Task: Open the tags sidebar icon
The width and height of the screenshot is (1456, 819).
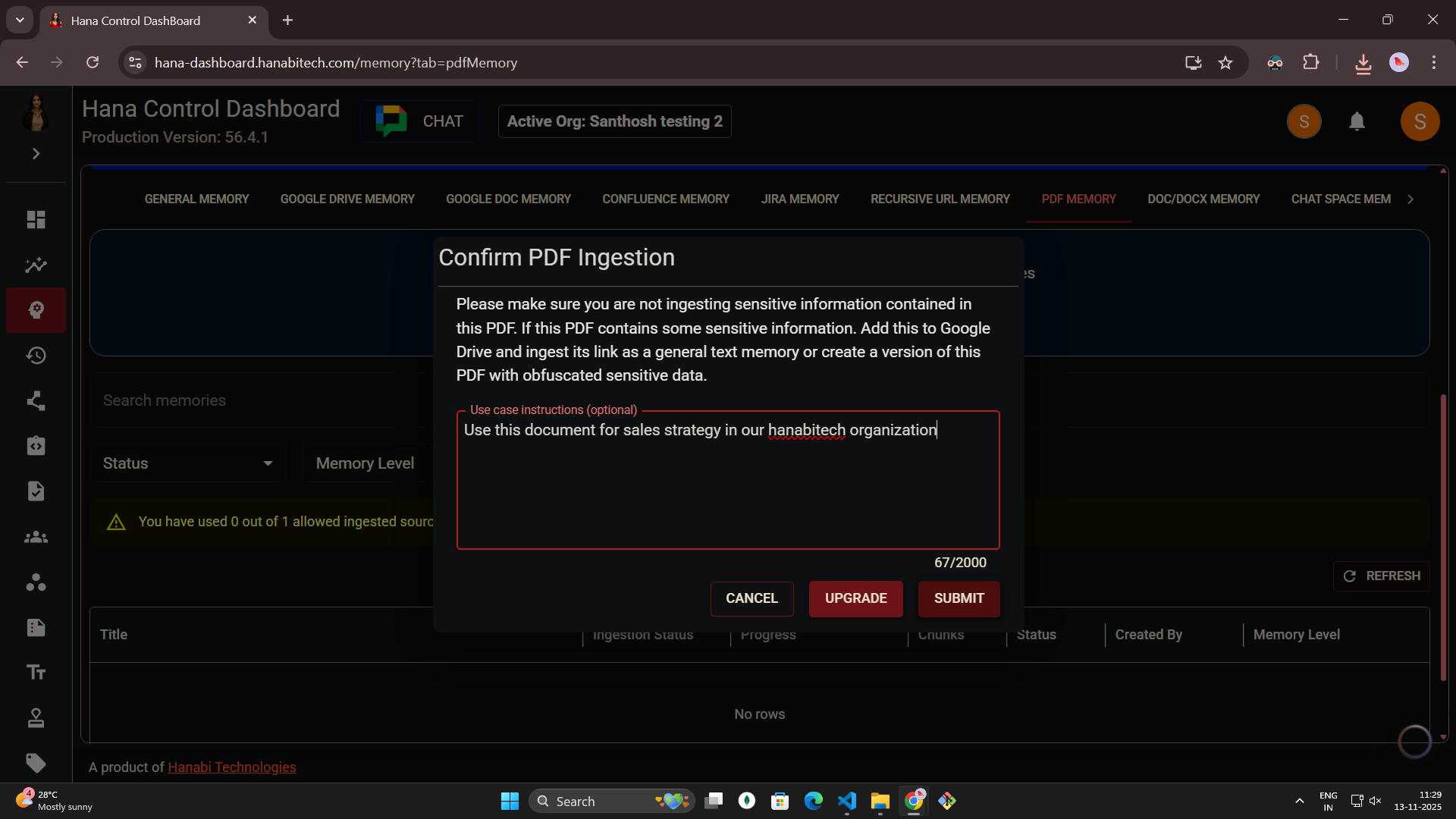Action: point(36,763)
